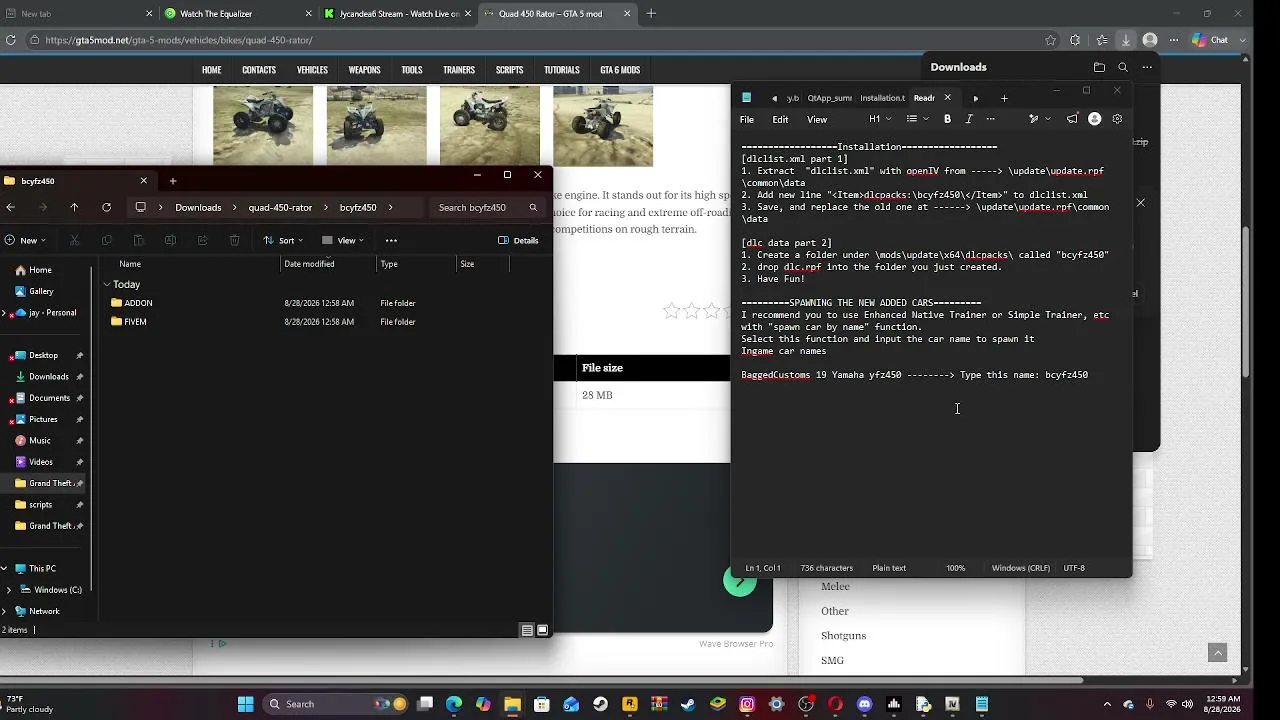1280x720 pixels.
Task: Delete selected item with trash icon
Action: pos(234,240)
